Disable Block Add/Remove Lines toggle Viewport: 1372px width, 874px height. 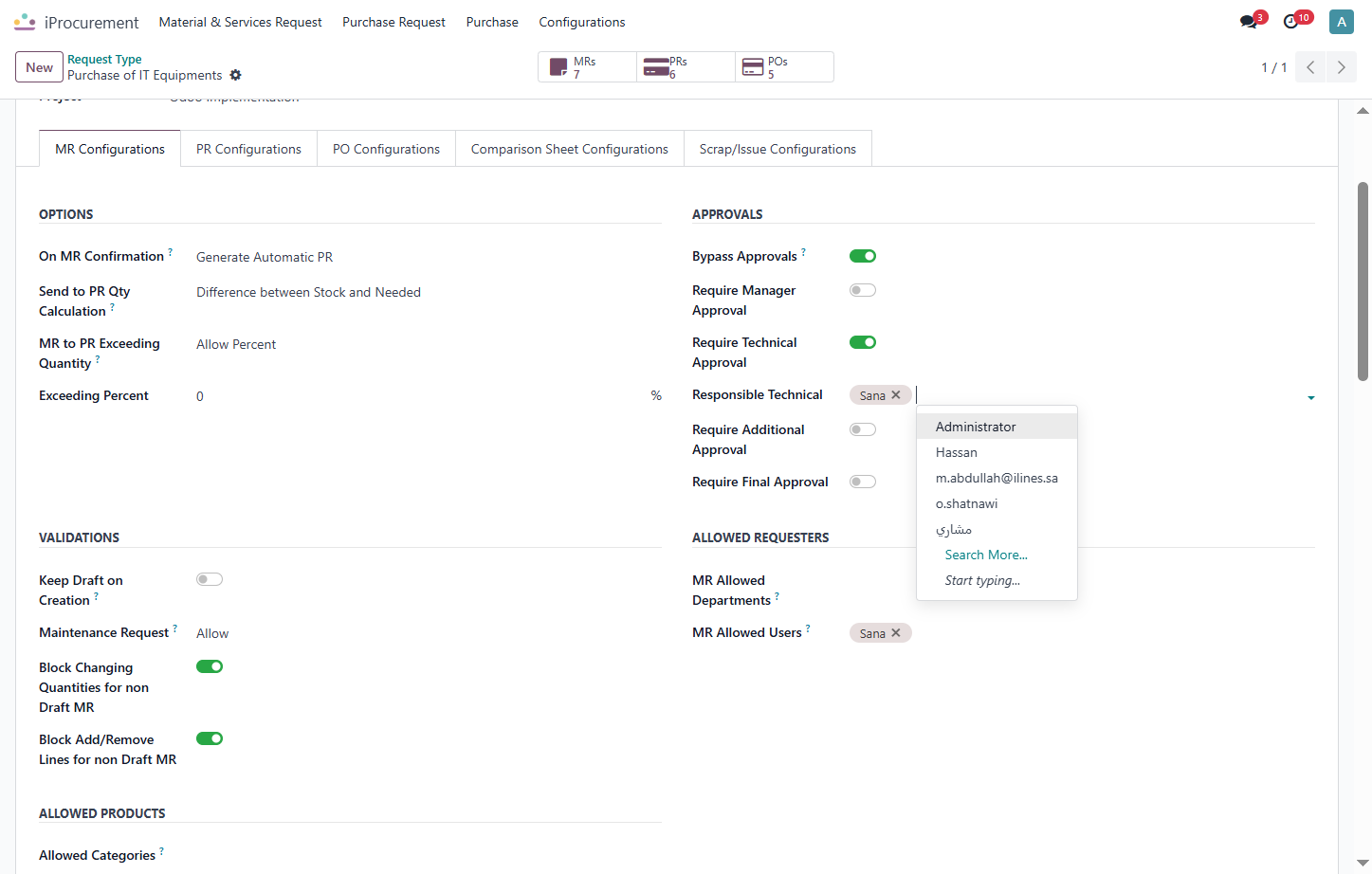210,738
